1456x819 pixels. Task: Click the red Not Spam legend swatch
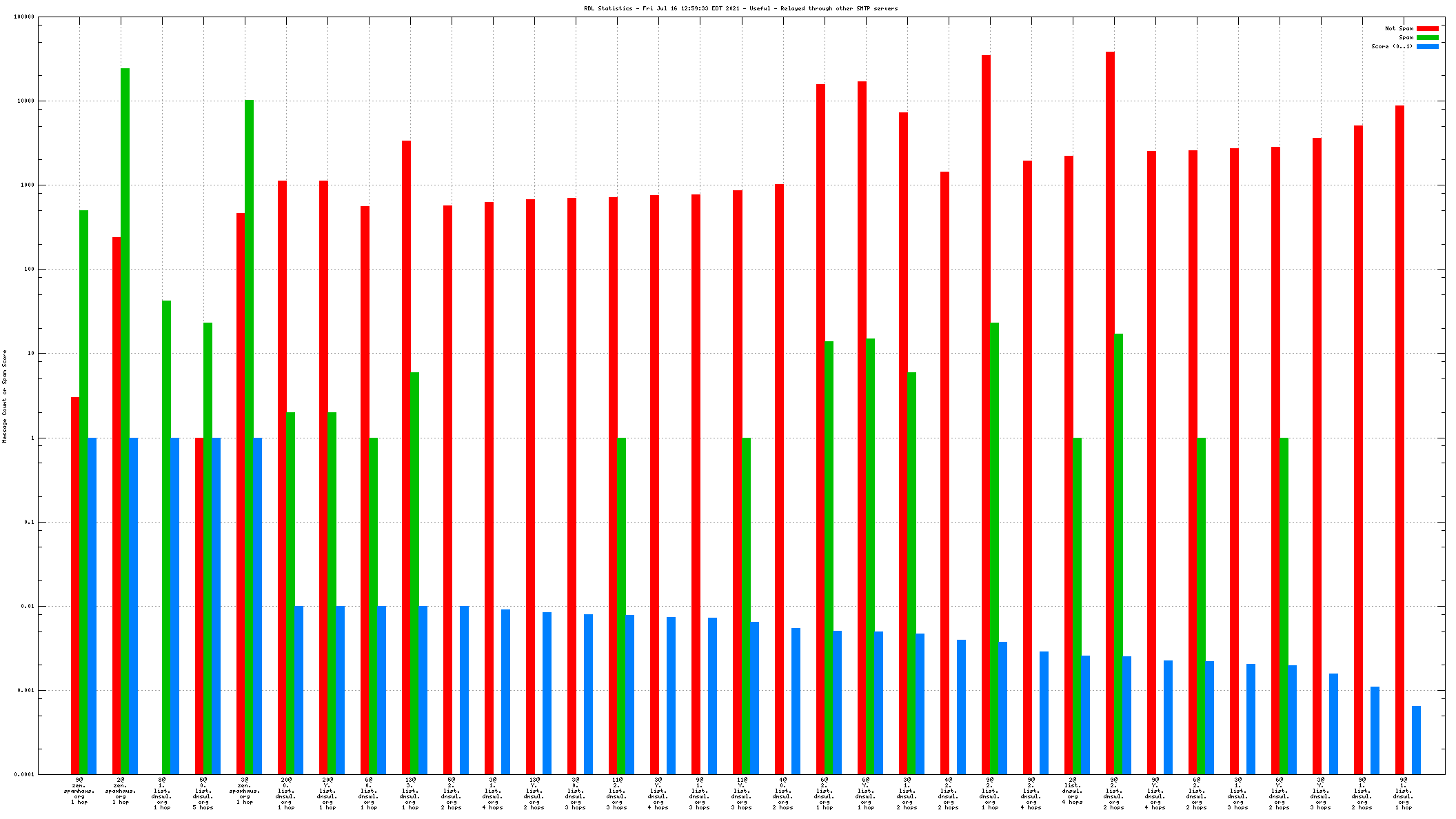[x=1427, y=29]
